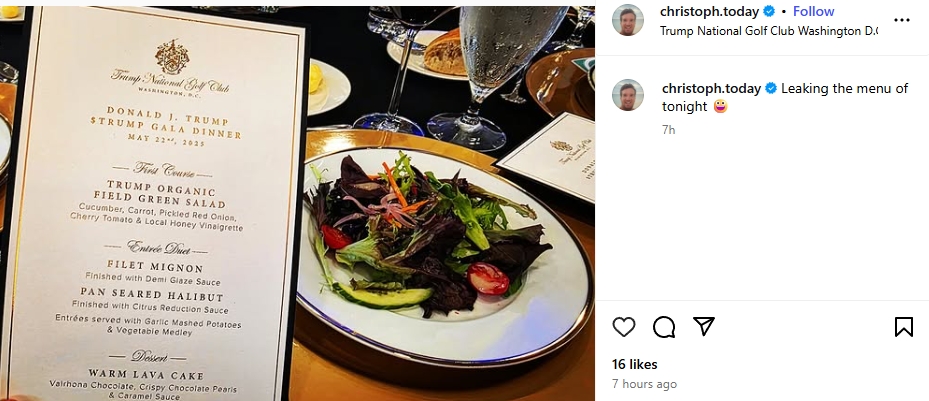Click the emoji in the caption

[720, 107]
